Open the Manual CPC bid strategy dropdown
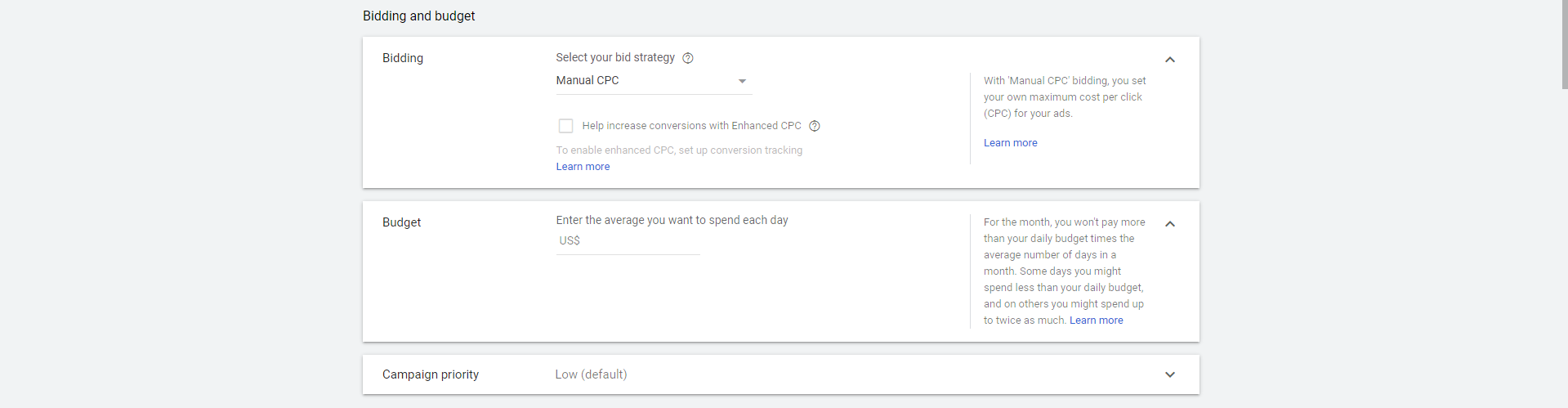 click(653, 81)
